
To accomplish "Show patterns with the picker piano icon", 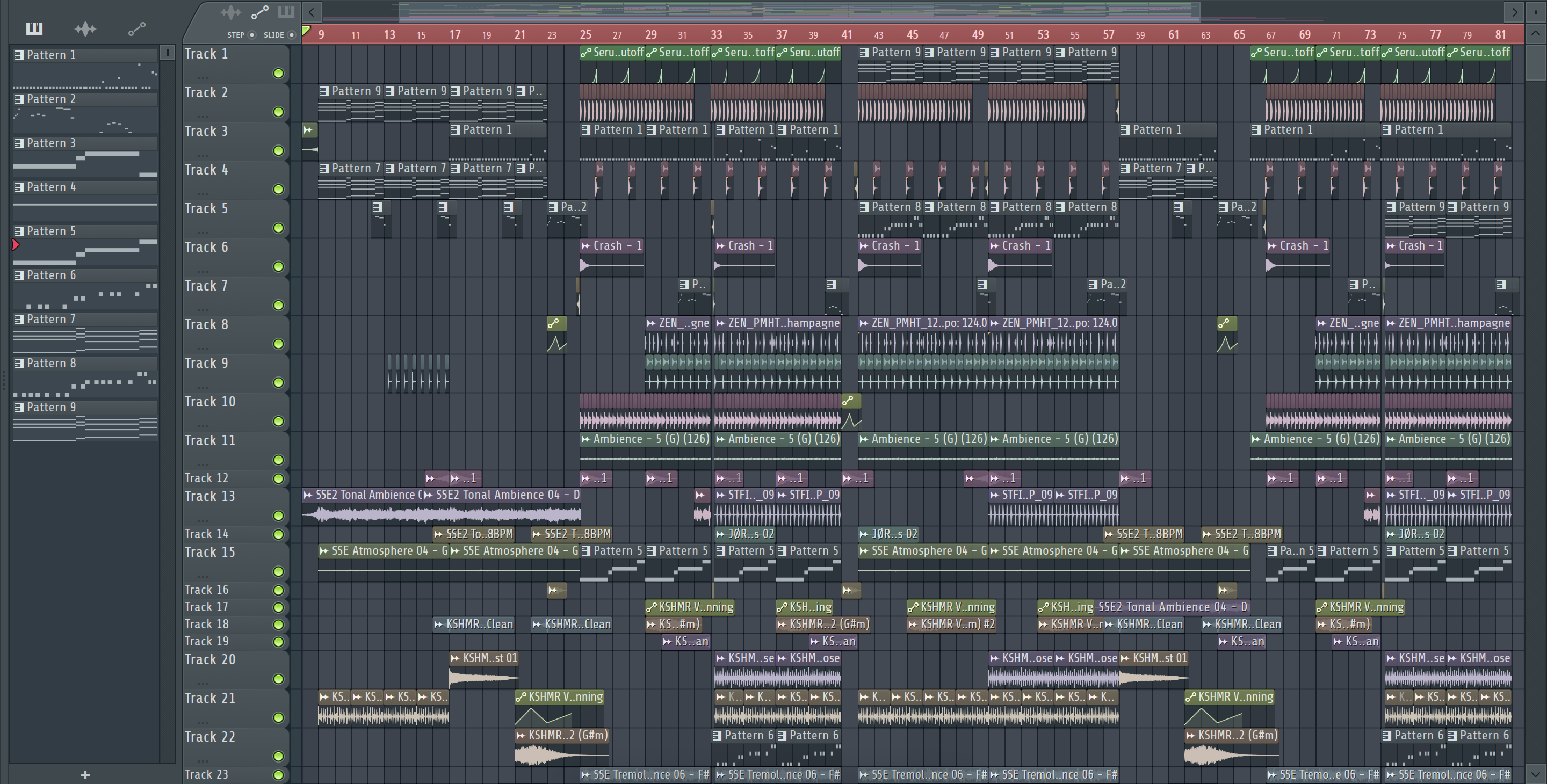I will tap(34, 28).
